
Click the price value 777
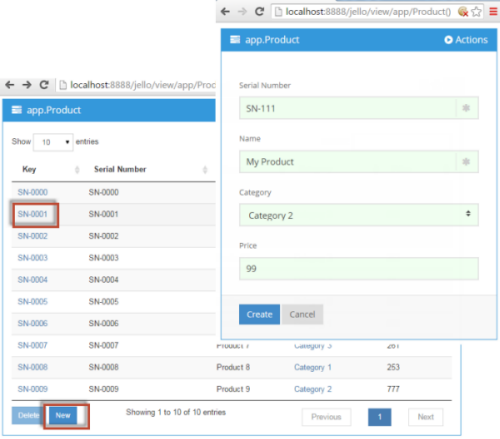tap(393, 389)
